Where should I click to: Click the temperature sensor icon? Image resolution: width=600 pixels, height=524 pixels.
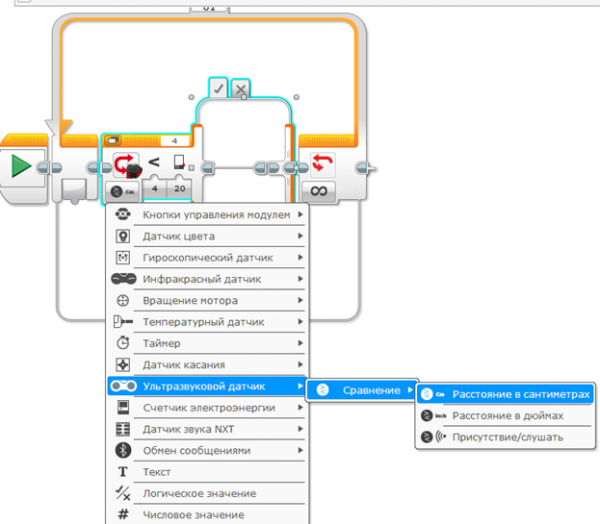123,322
